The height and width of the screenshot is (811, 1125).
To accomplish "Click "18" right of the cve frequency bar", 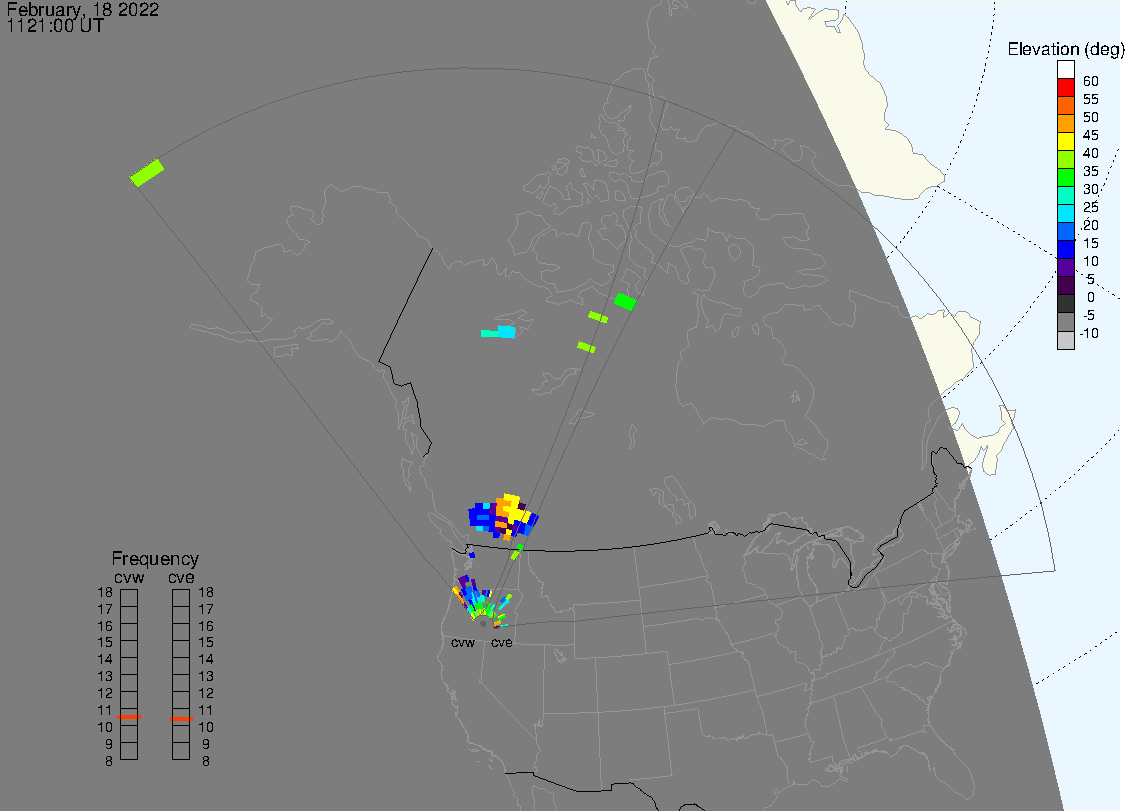I will [206, 592].
